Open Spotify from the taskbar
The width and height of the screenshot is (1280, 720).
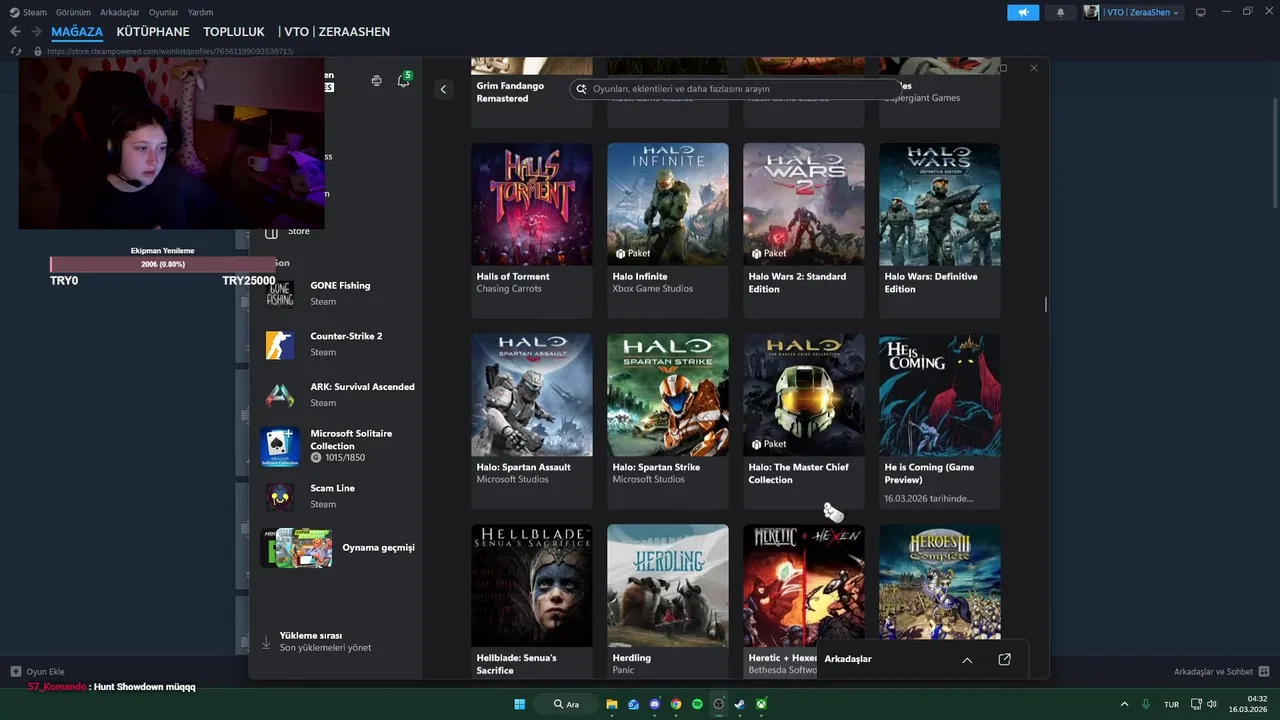point(697,704)
